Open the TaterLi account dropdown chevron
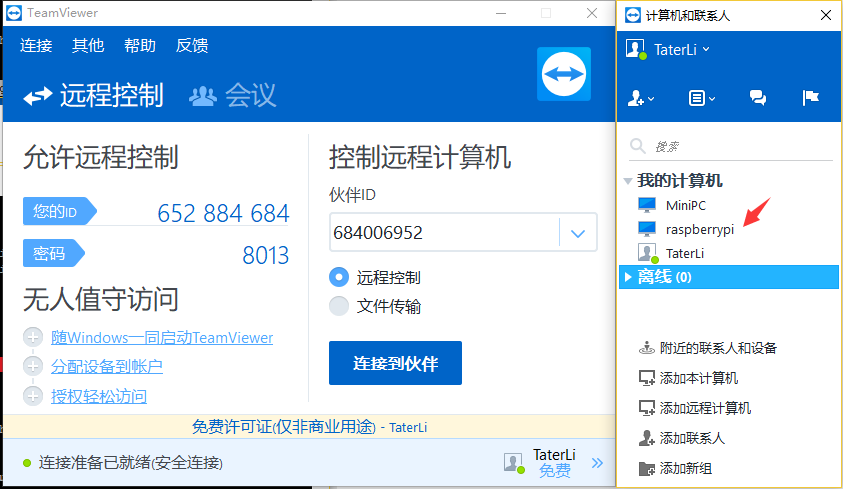Screen dimensions: 843x489 706,49
